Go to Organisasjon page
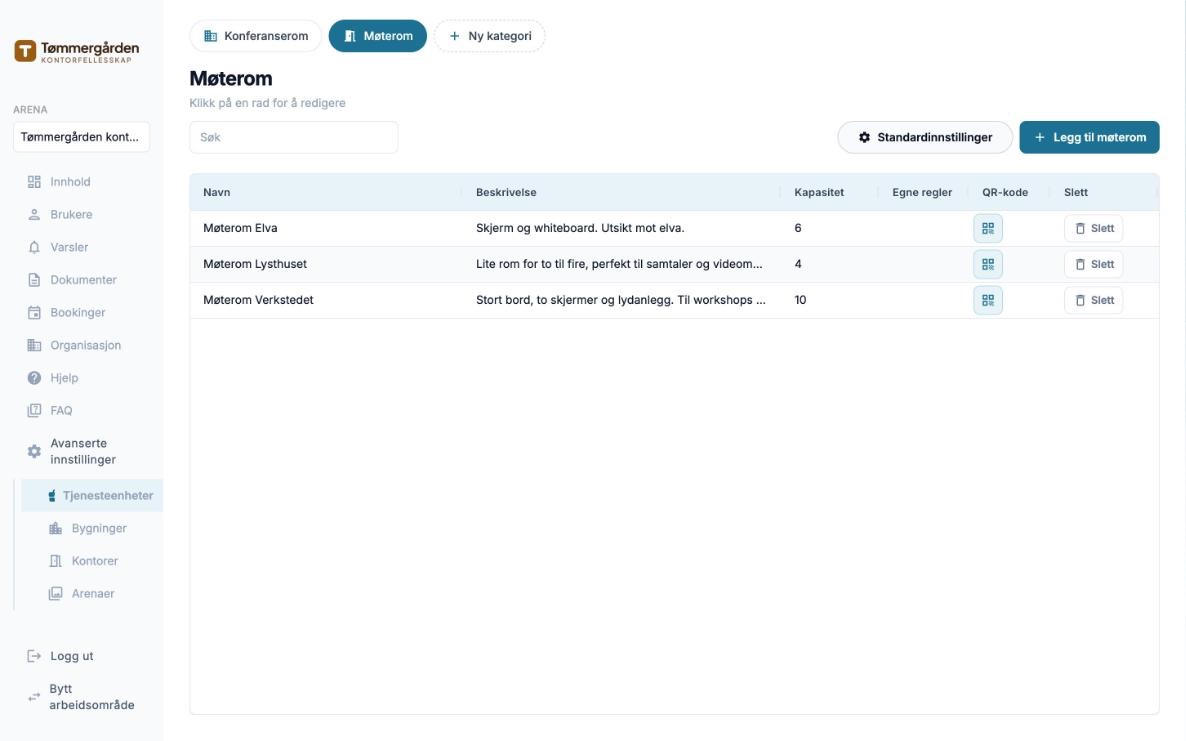This screenshot has height=741, width=1186. pyautogui.click(x=85, y=345)
